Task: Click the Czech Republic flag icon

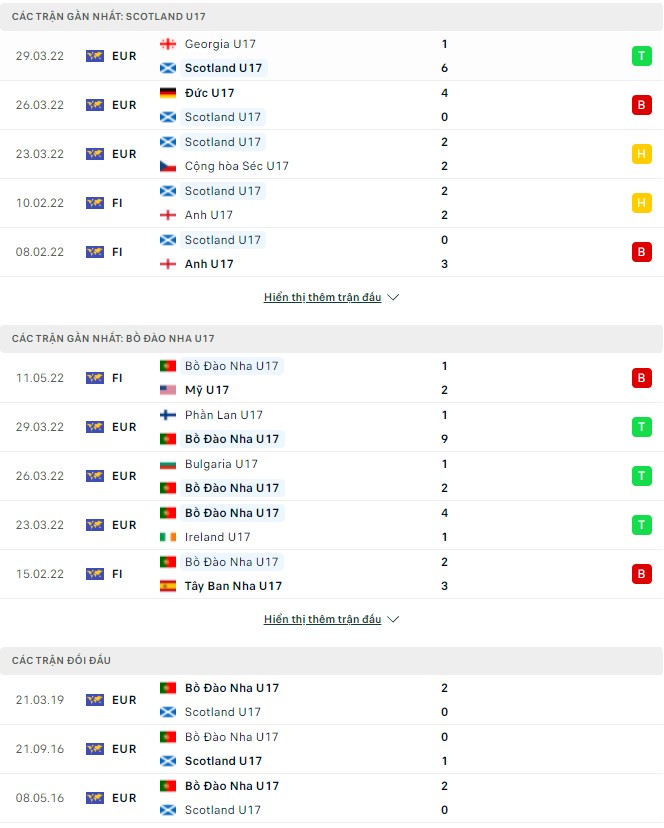Action: 167,166
